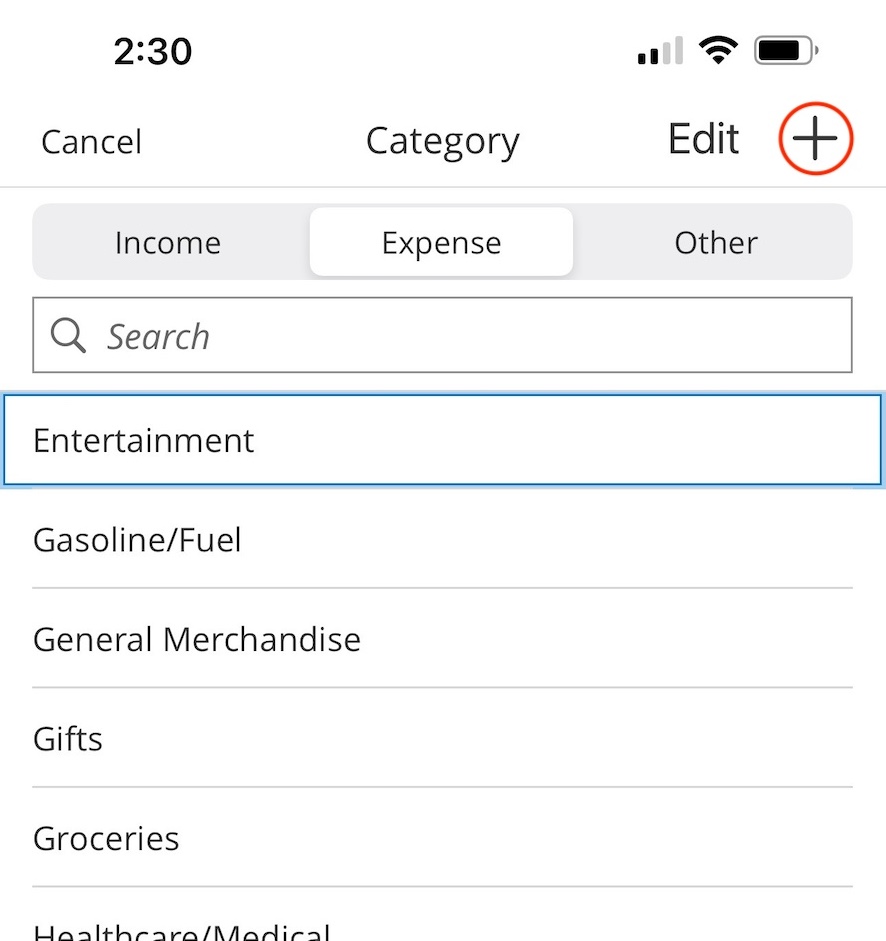Choose the Entertainment category
The image size is (886, 941).
click(x=442, y=440)
